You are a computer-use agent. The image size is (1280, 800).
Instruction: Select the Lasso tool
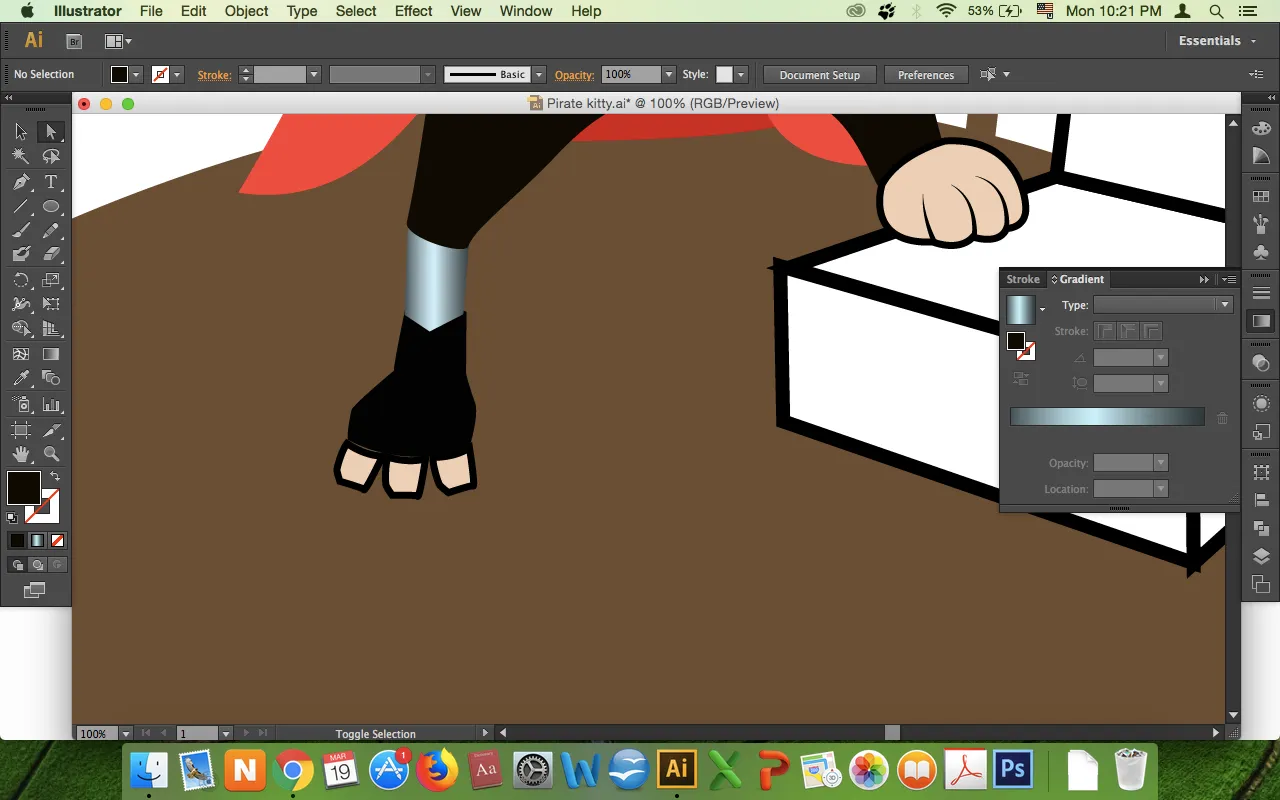pyautogui.click(x=51, y=157)
